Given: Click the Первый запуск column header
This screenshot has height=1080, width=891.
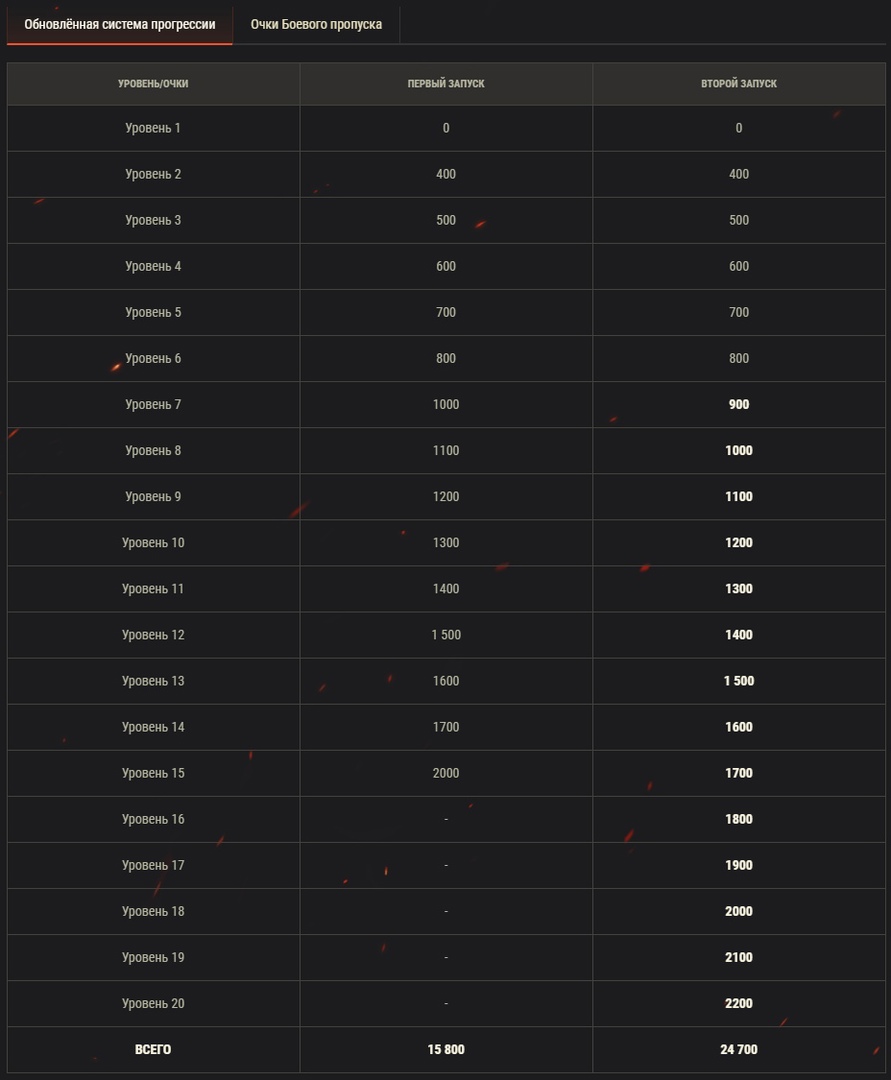Looking at the screenshot, I should [446, 84].
